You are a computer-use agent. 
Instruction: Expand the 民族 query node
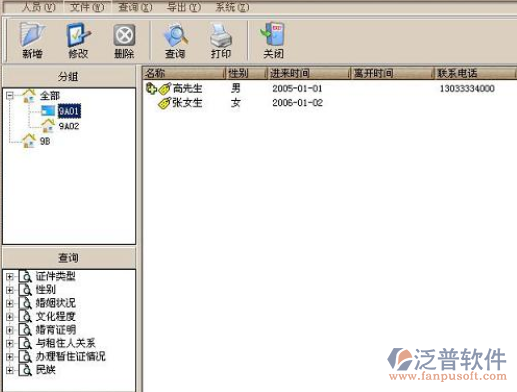[10, 370]
